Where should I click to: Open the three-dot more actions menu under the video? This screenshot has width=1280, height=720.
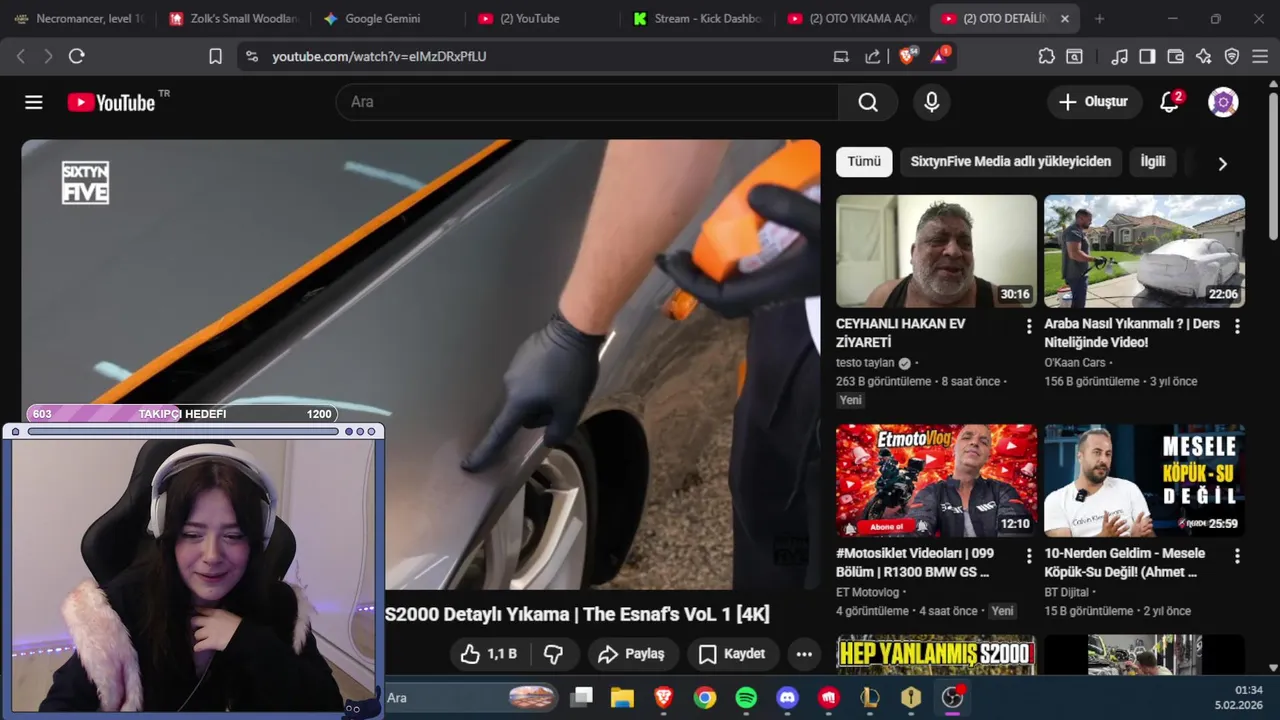coord(804,654)
